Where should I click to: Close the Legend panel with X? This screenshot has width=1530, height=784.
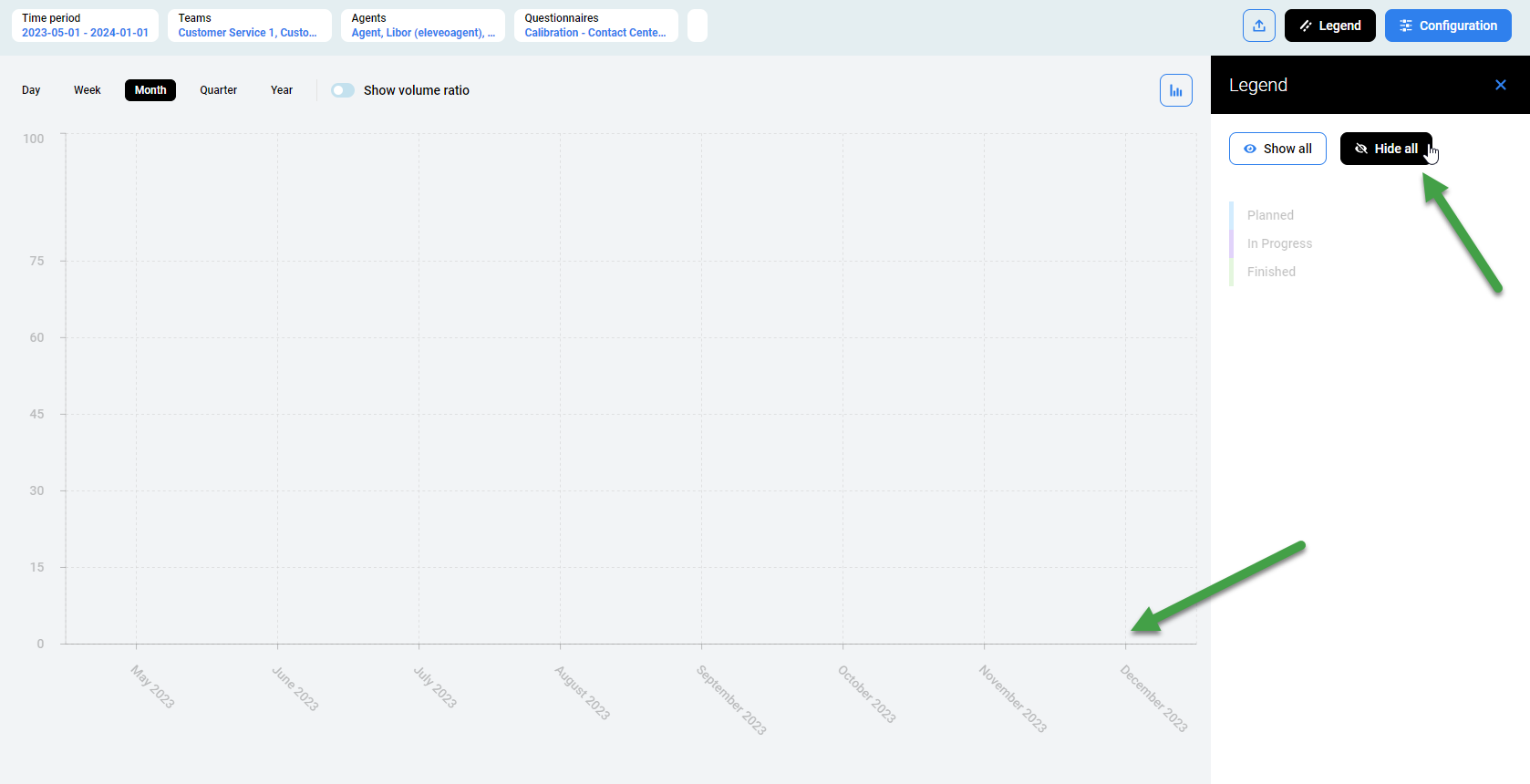tap(1500, 85)
